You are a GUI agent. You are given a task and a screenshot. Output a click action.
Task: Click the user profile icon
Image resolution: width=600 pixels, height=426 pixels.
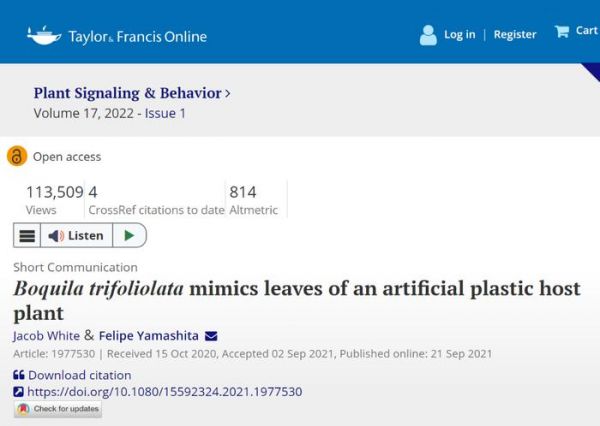pos(428,35)
